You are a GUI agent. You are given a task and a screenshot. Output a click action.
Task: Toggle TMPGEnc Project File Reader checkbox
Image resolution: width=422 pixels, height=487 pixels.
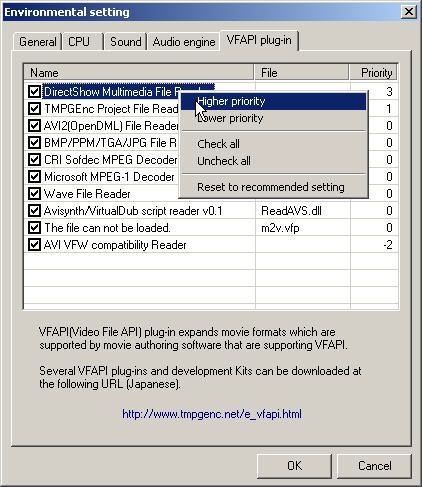[x=34, y=108]
